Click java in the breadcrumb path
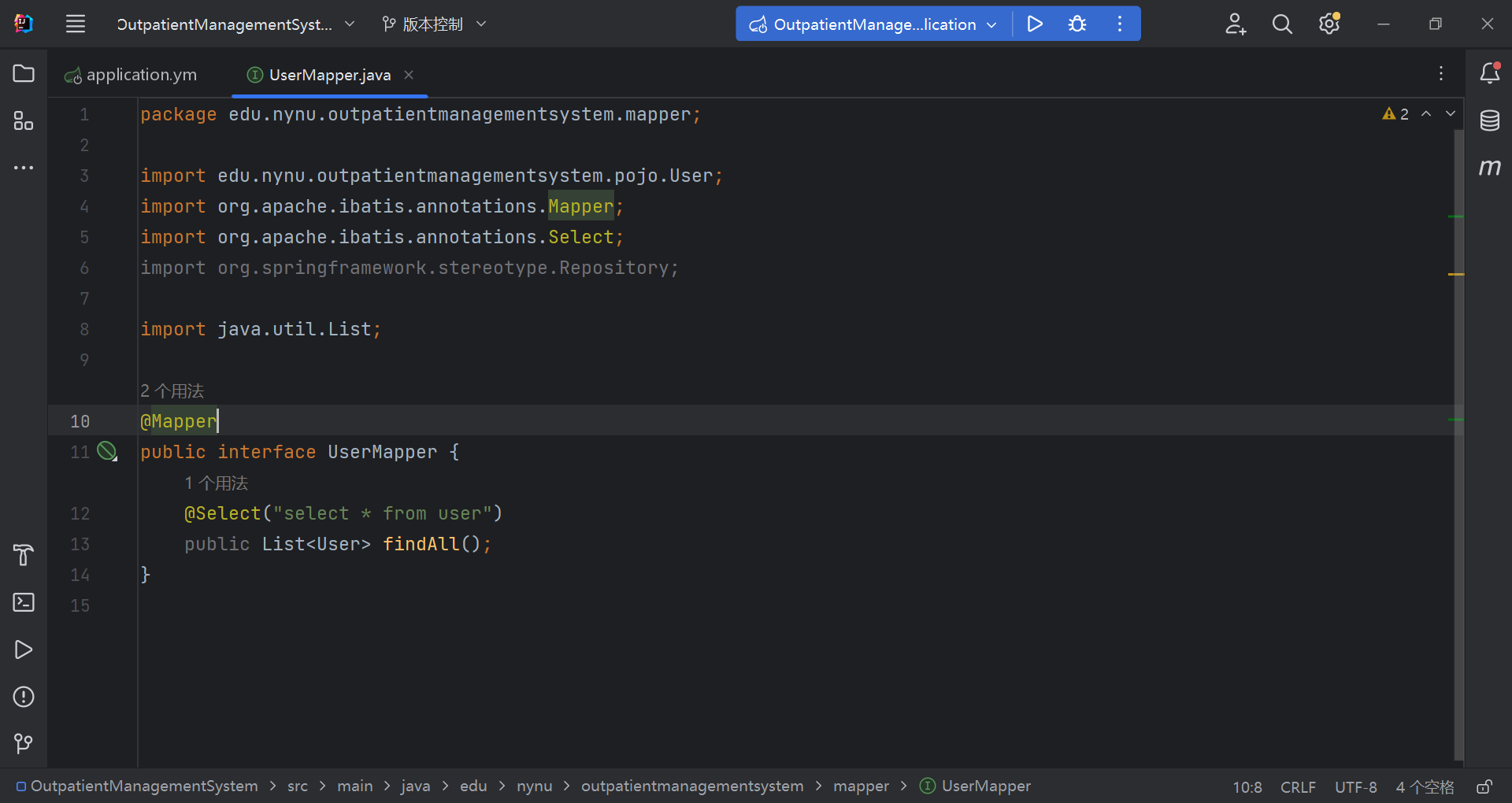Image resolution: width=1512 pixels, height=803 pixels. [415, 786]
